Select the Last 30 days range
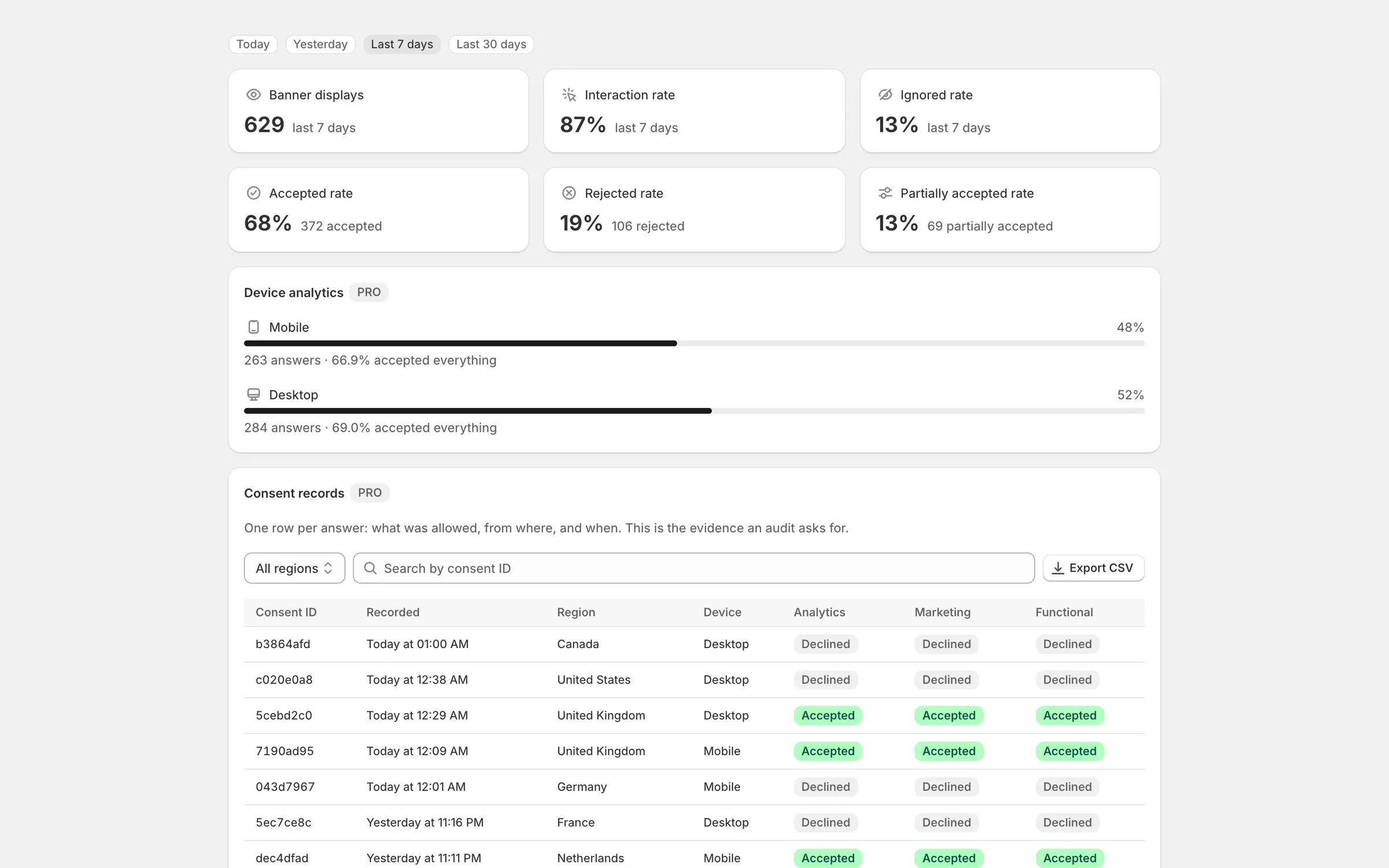Screen dimensions: 1389x868 click(491, 44)
